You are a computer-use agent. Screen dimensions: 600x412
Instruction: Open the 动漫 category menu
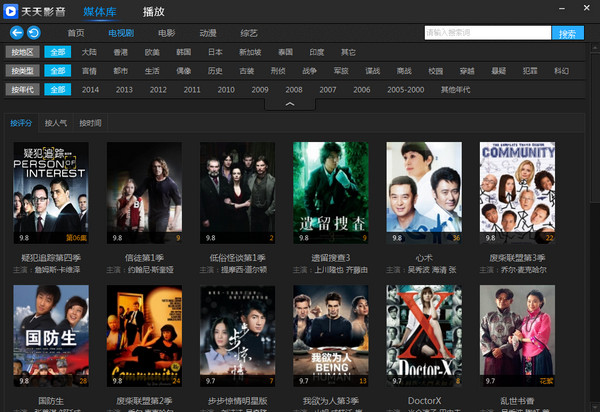[208, 33]
